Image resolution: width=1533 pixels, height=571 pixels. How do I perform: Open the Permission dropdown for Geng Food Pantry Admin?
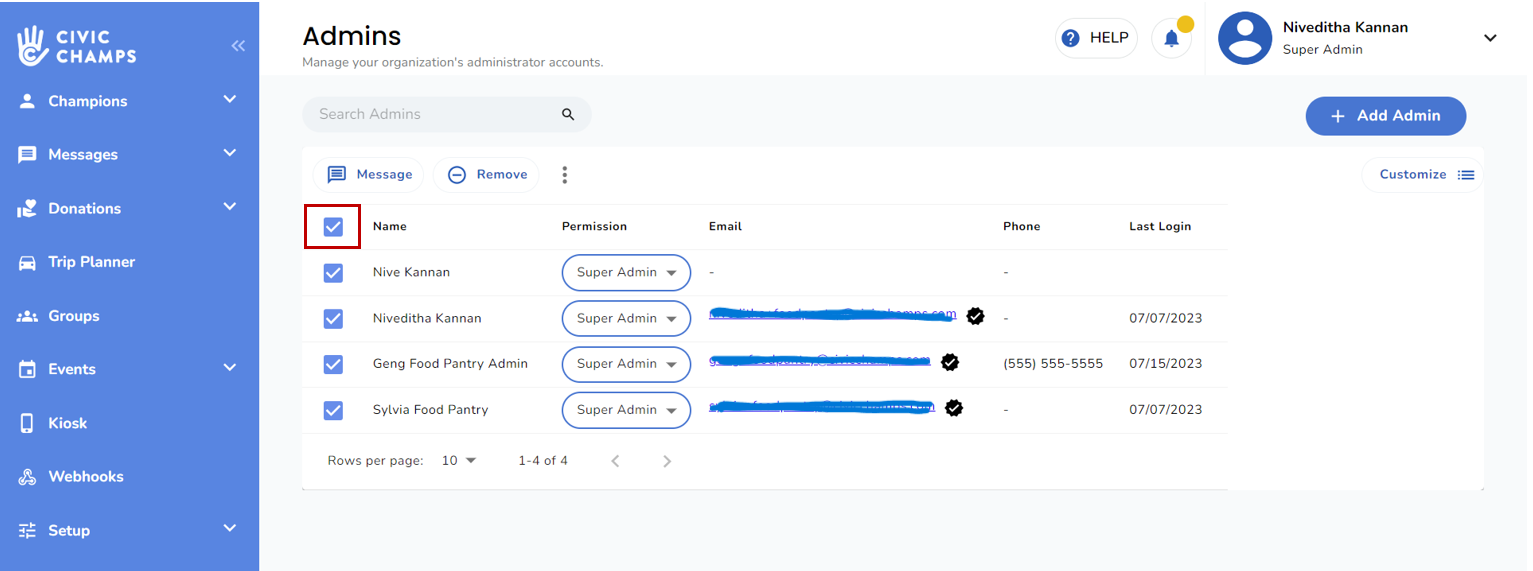pyautogui.click(x=626, y=364)
